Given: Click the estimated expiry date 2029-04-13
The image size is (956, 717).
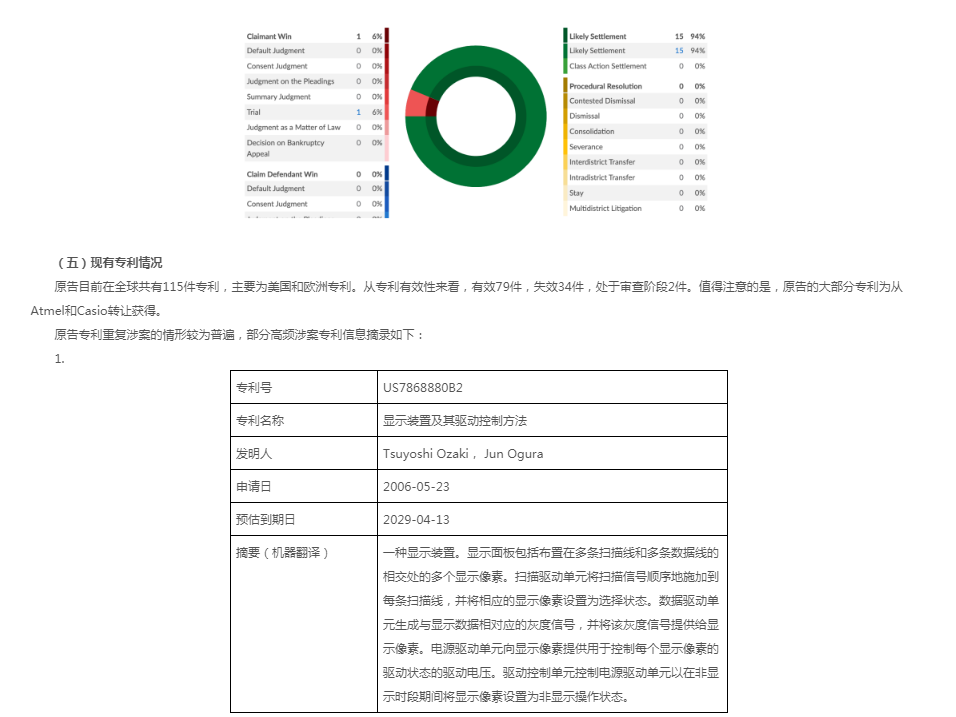Looking at the screenshot, I should 413,520.
